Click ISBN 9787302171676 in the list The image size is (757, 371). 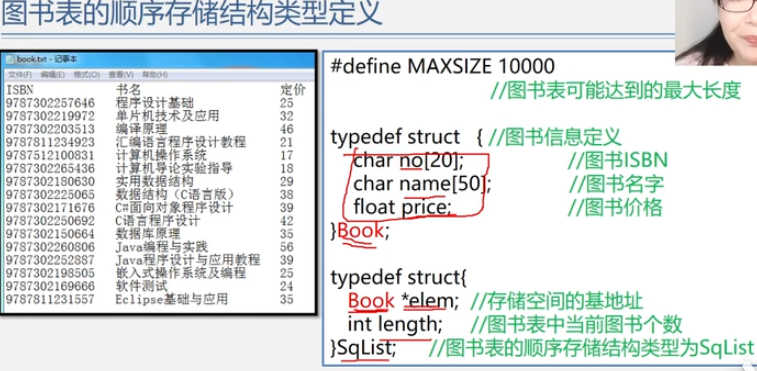[50, 208]
